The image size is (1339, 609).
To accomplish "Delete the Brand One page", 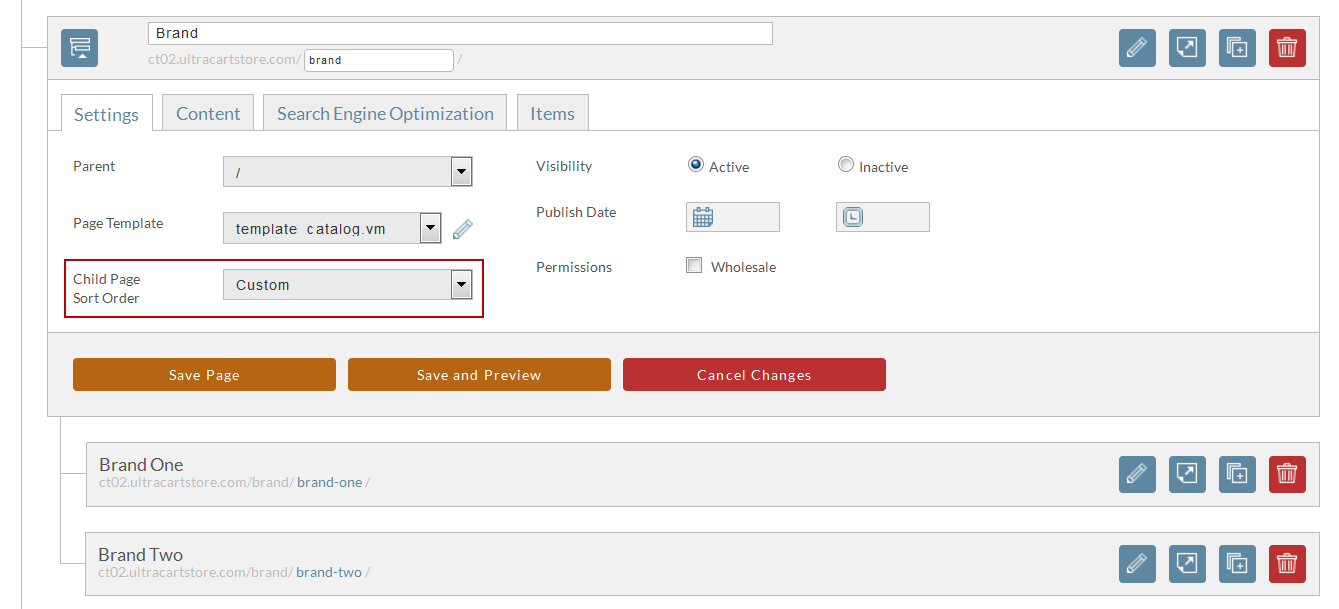I will (x=1287, y=474).
